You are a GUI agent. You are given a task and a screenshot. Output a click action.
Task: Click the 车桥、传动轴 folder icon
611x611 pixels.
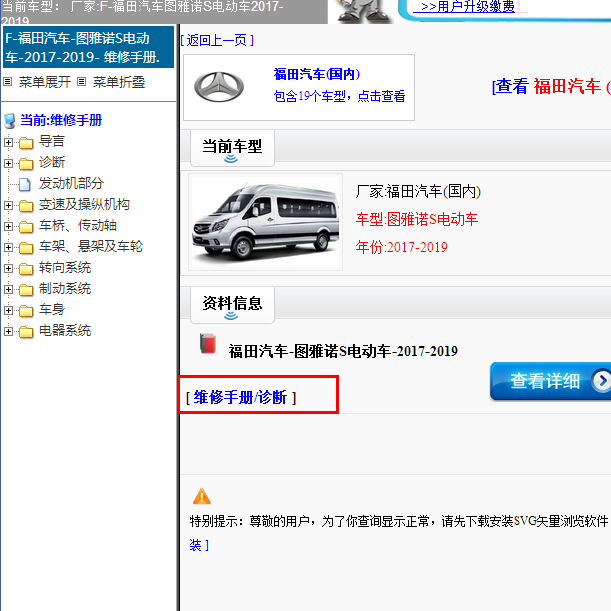pyautogui.click(x=26, y=227)
